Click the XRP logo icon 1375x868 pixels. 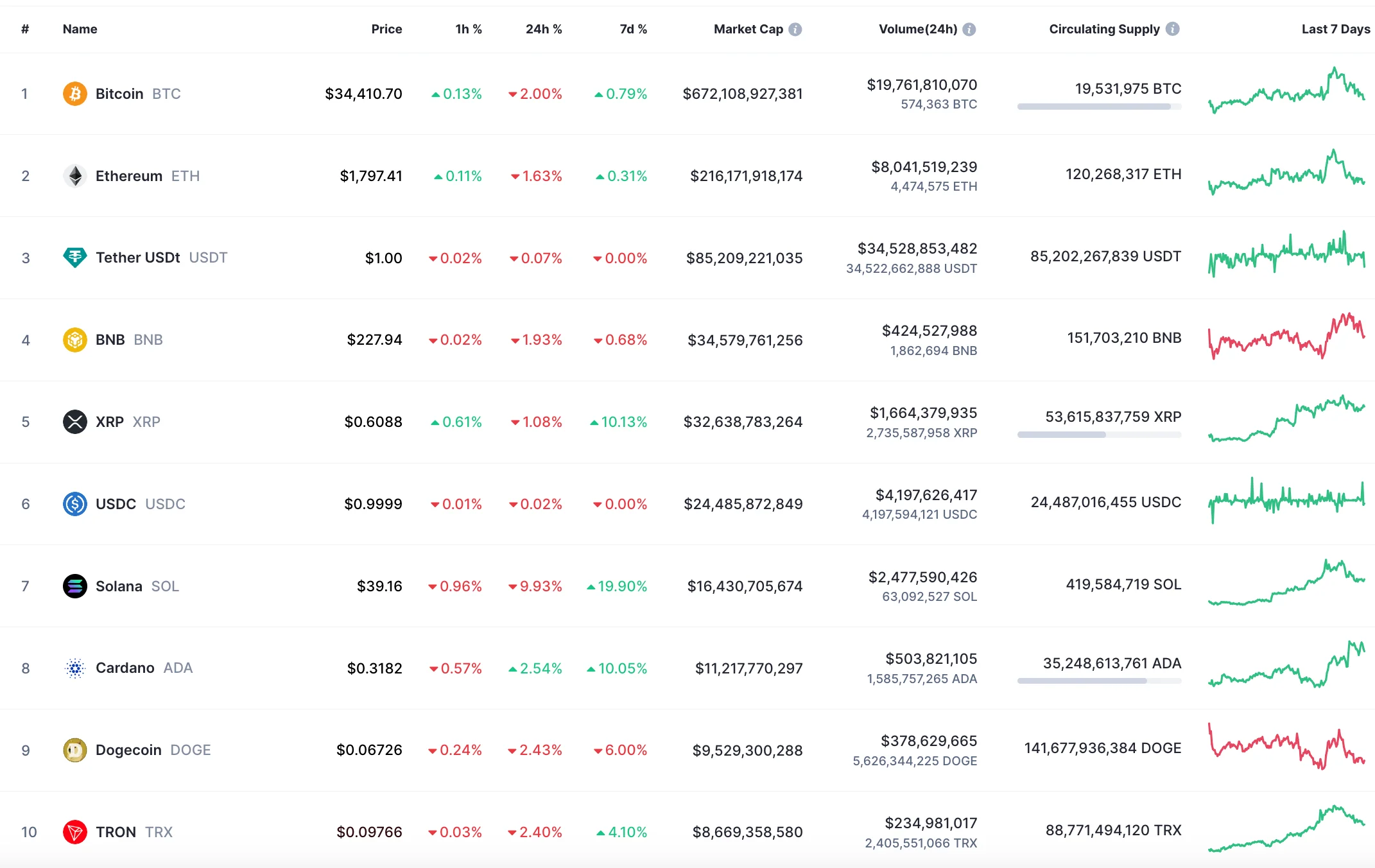click(75, 422)
